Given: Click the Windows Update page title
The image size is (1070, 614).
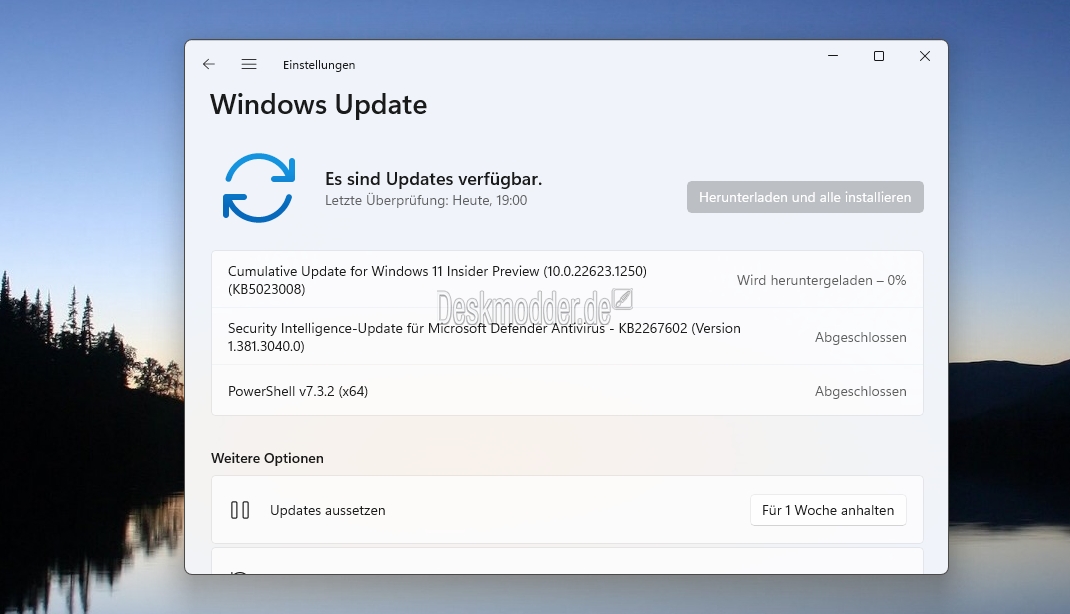Looking at the screenshot, I should coord(319,104).
